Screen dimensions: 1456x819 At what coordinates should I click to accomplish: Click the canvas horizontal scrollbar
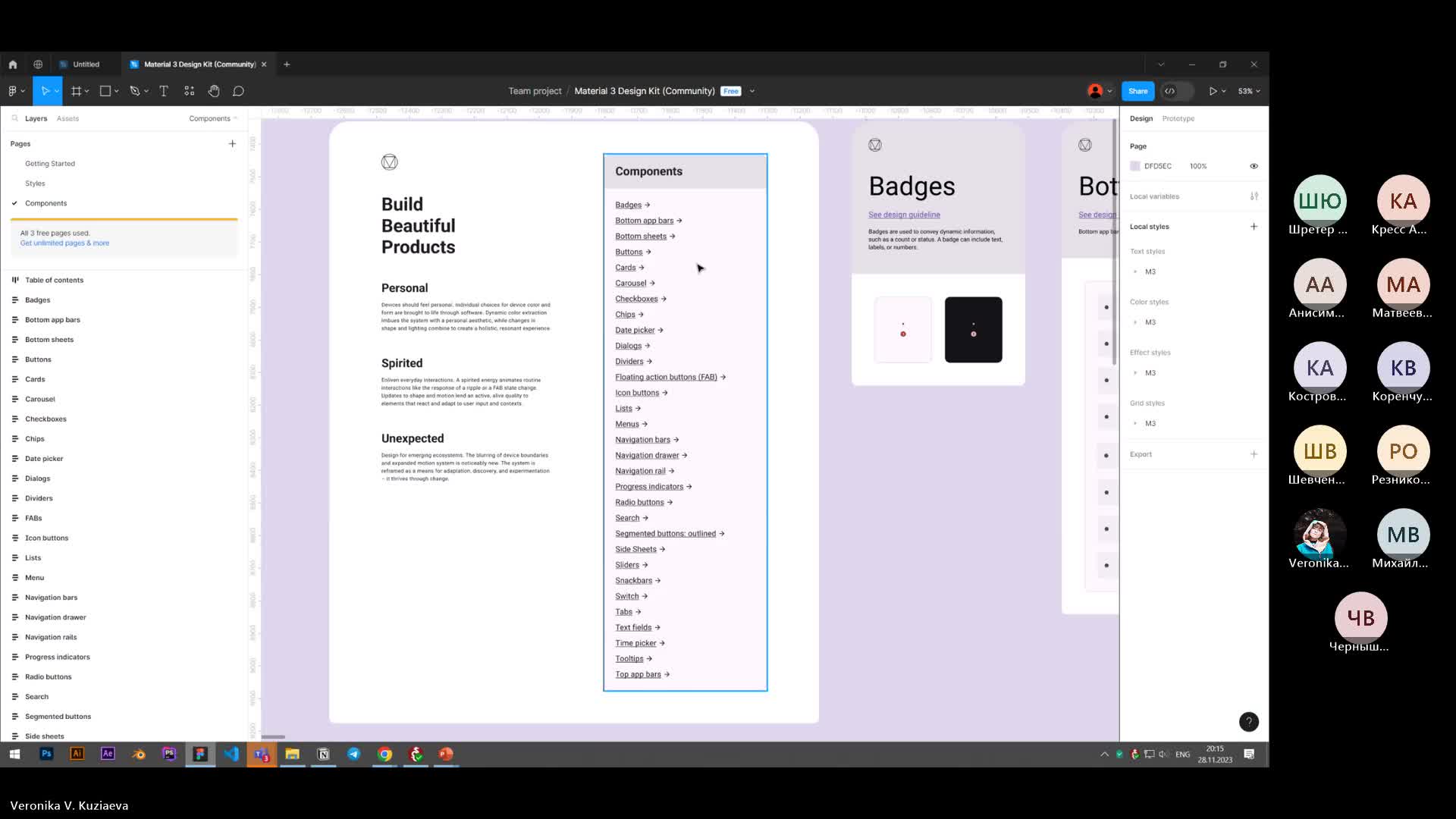(273, 737)
